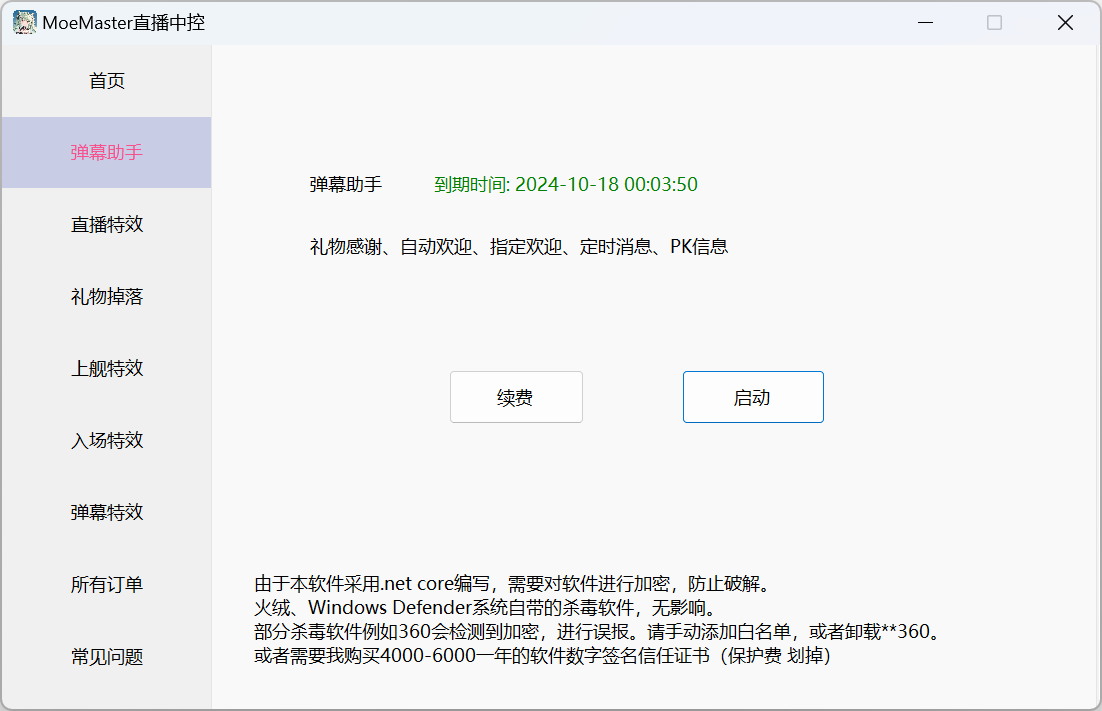Click the line about 火绒、Windows Defender
This screenshot has width=1102, height=711.
(x=485, y=608)
